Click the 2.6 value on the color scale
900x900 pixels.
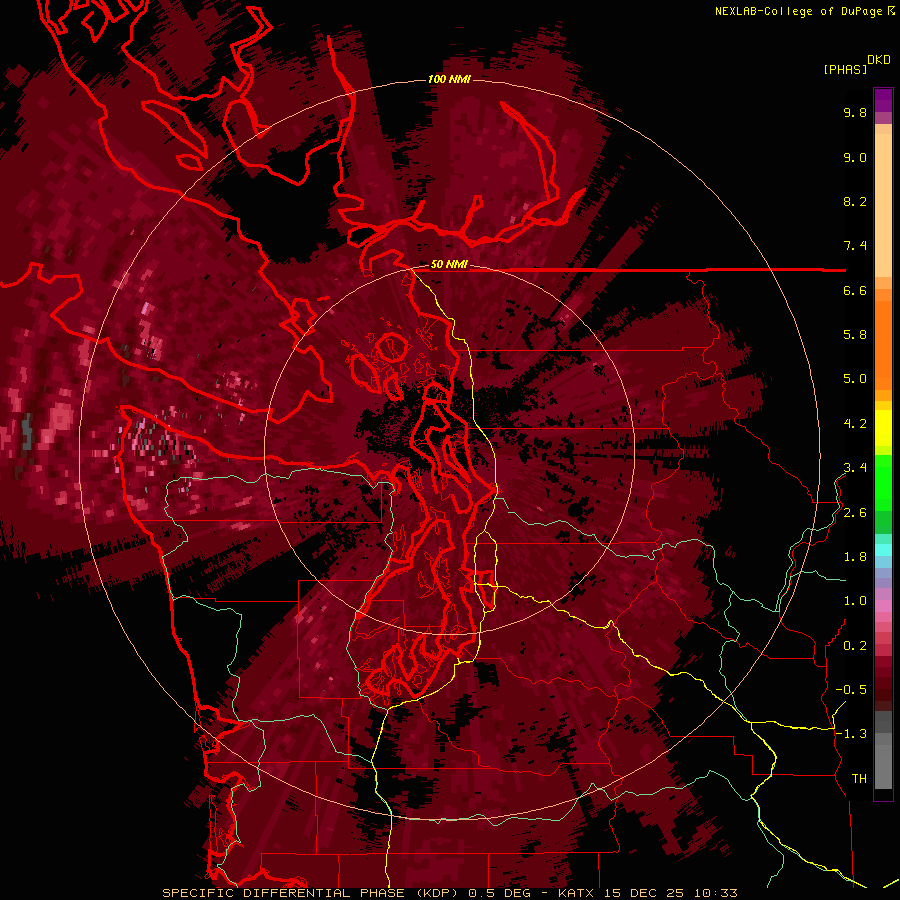[x=855, y=513]
